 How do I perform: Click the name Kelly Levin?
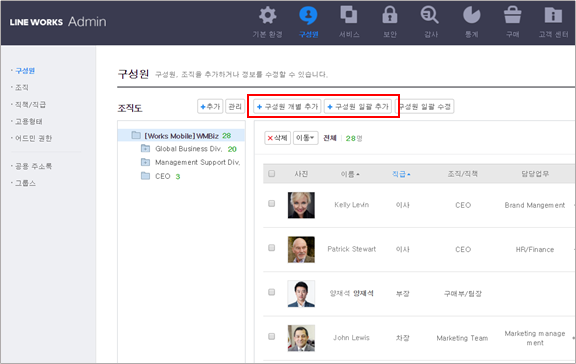click(352, 205)
